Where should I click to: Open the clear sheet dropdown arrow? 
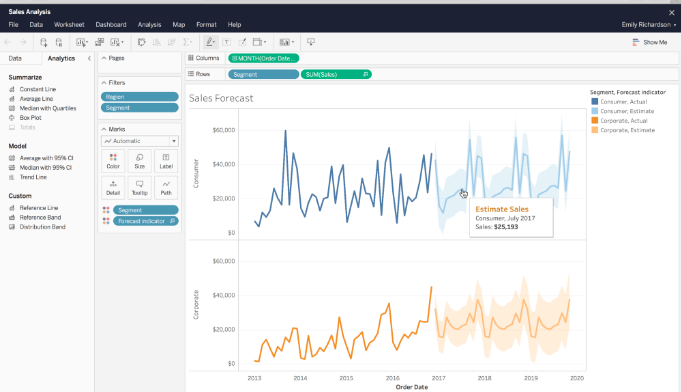tap(122, 42)
